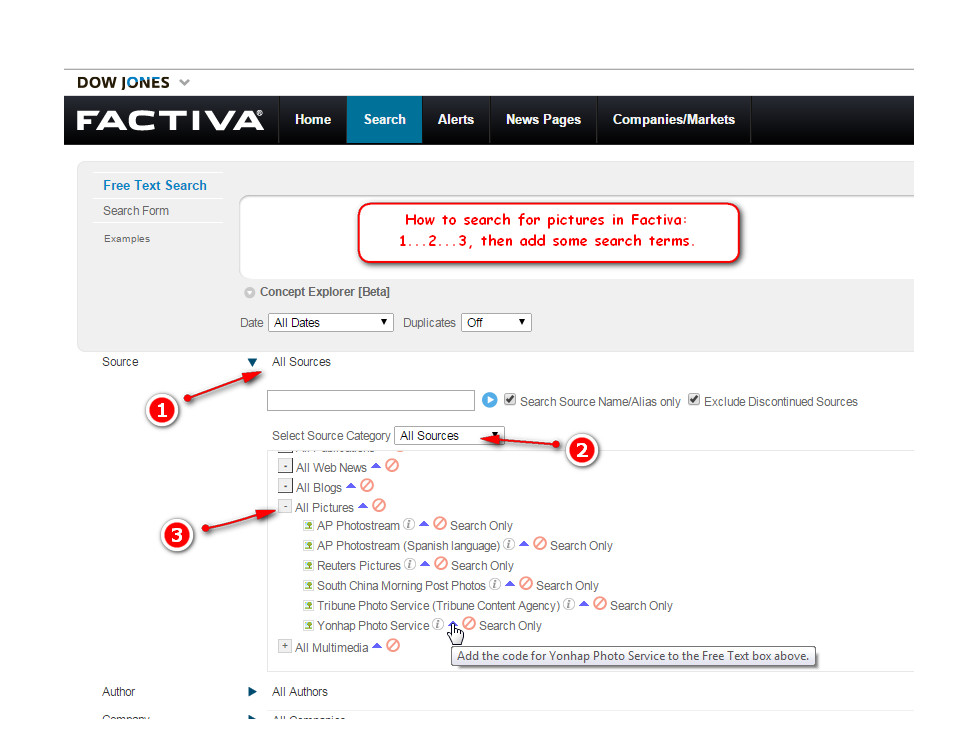Select AP Photostream source
970x744 pixels.
[x=358, y=526]
